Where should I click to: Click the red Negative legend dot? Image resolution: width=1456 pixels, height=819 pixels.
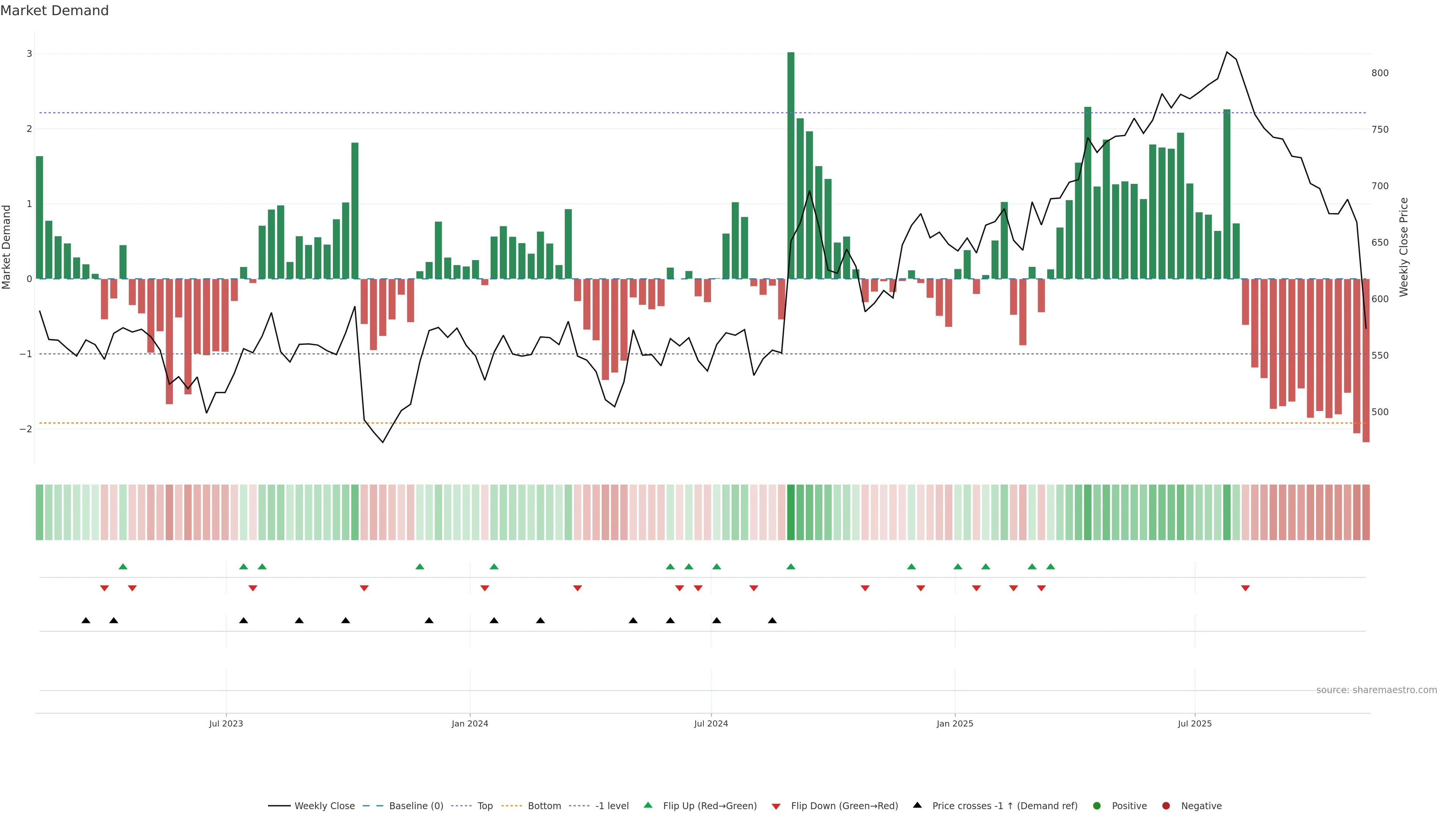click(x=1166, y=805)
